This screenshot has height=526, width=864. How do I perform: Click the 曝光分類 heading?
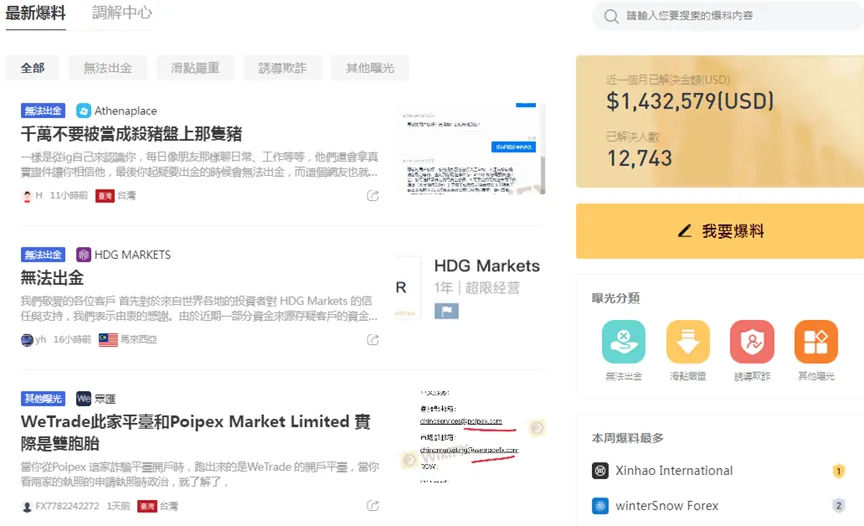pos(615,298)
